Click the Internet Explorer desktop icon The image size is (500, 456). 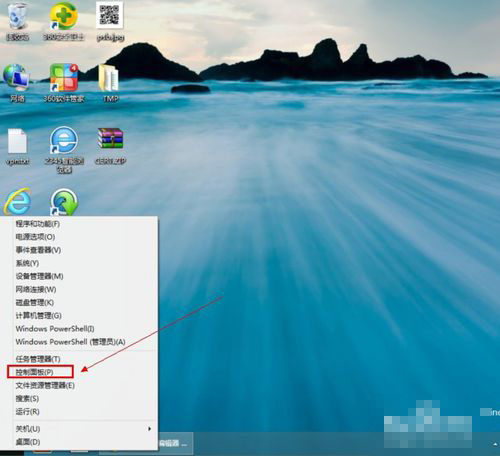[17, 202]
